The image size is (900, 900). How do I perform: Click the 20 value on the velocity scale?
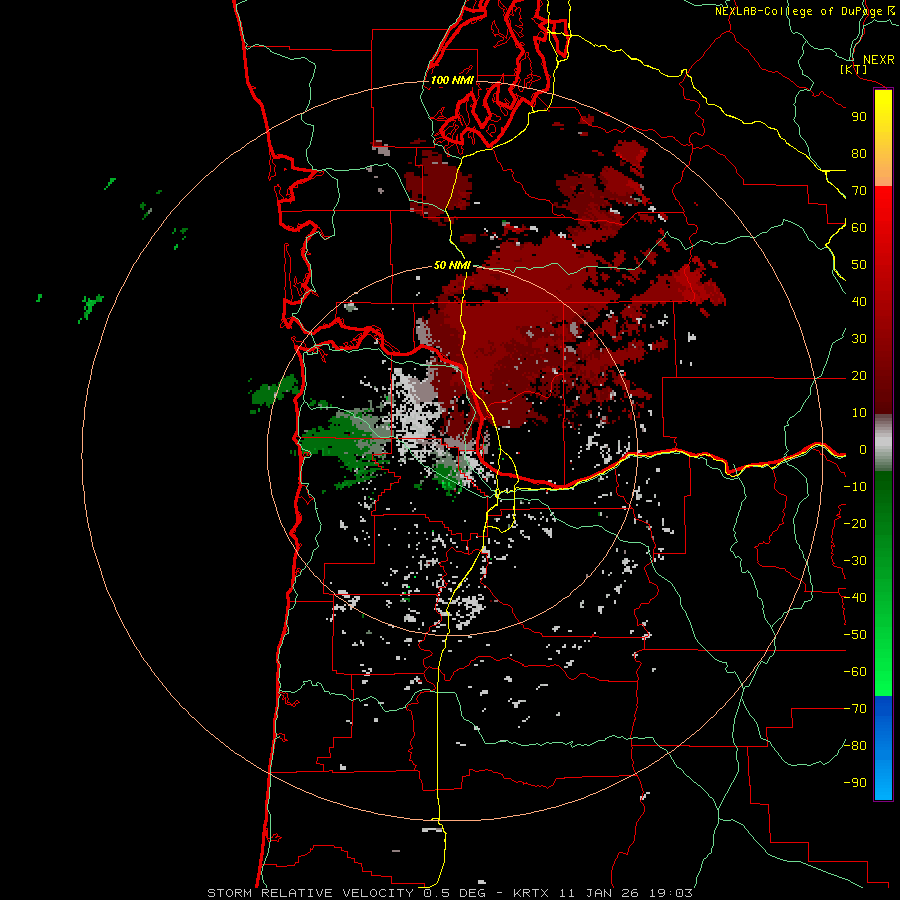tap(859, 376)
